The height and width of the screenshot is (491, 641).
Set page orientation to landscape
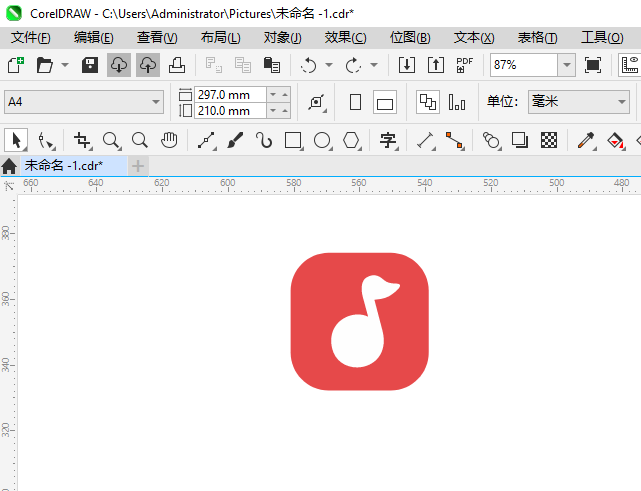[385, 102]
